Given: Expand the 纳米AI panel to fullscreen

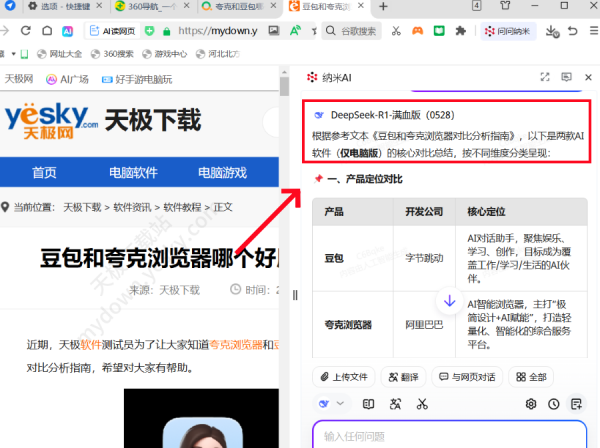Looking at the screenshot, I should tap(545, 77).
